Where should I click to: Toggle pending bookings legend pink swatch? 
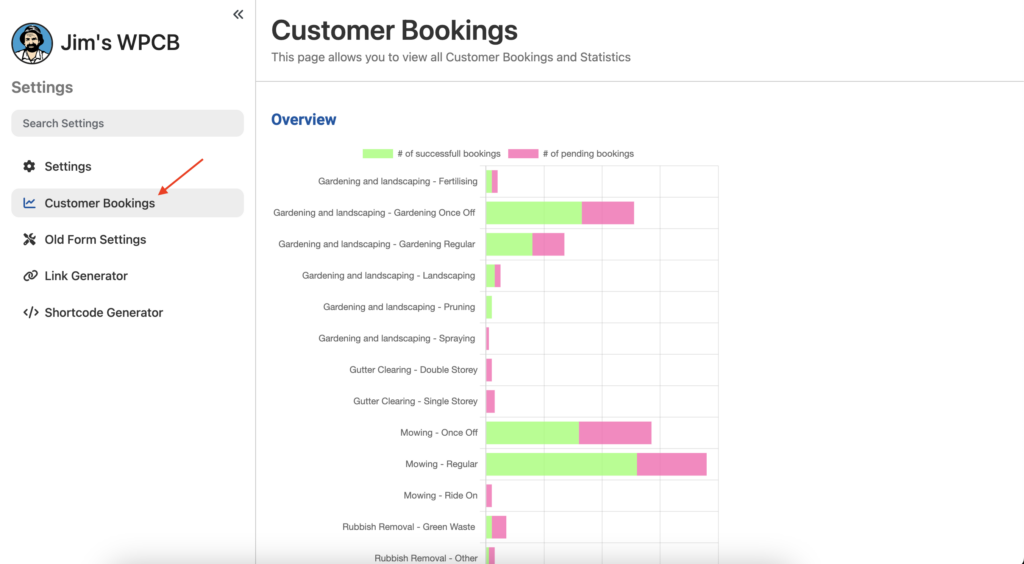click(x=523, y=154)
